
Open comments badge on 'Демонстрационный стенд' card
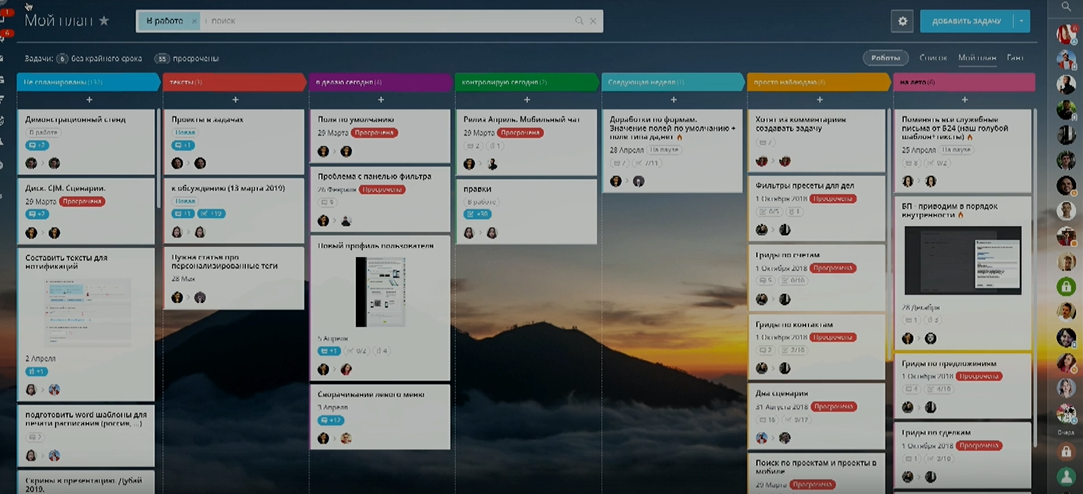37,145
